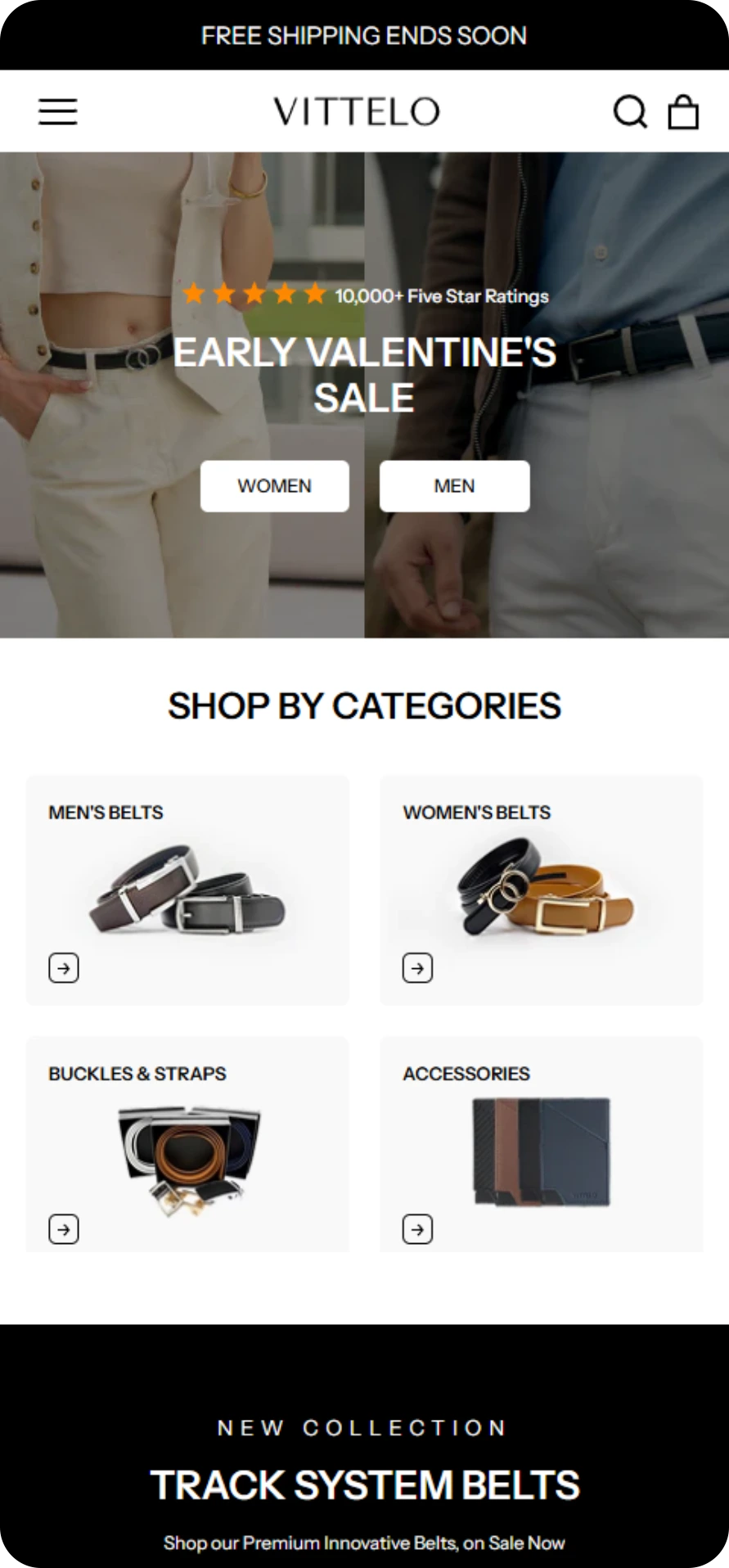Shop the Women sale button
Viewport: 729px width, 1568px height.
point(275,486)
